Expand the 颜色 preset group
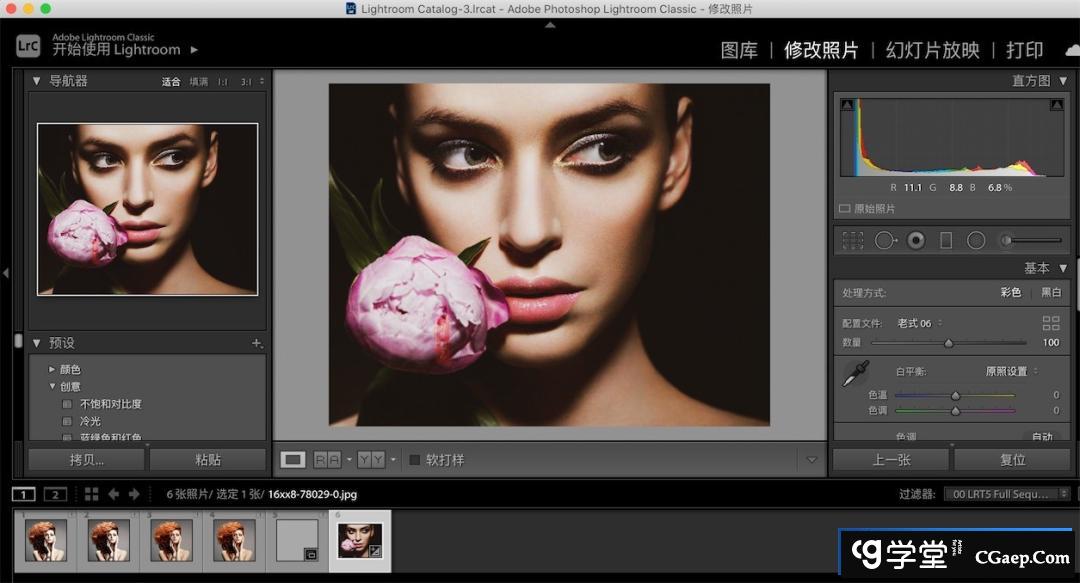This screenshot has width=1080, height=583. 52,369
